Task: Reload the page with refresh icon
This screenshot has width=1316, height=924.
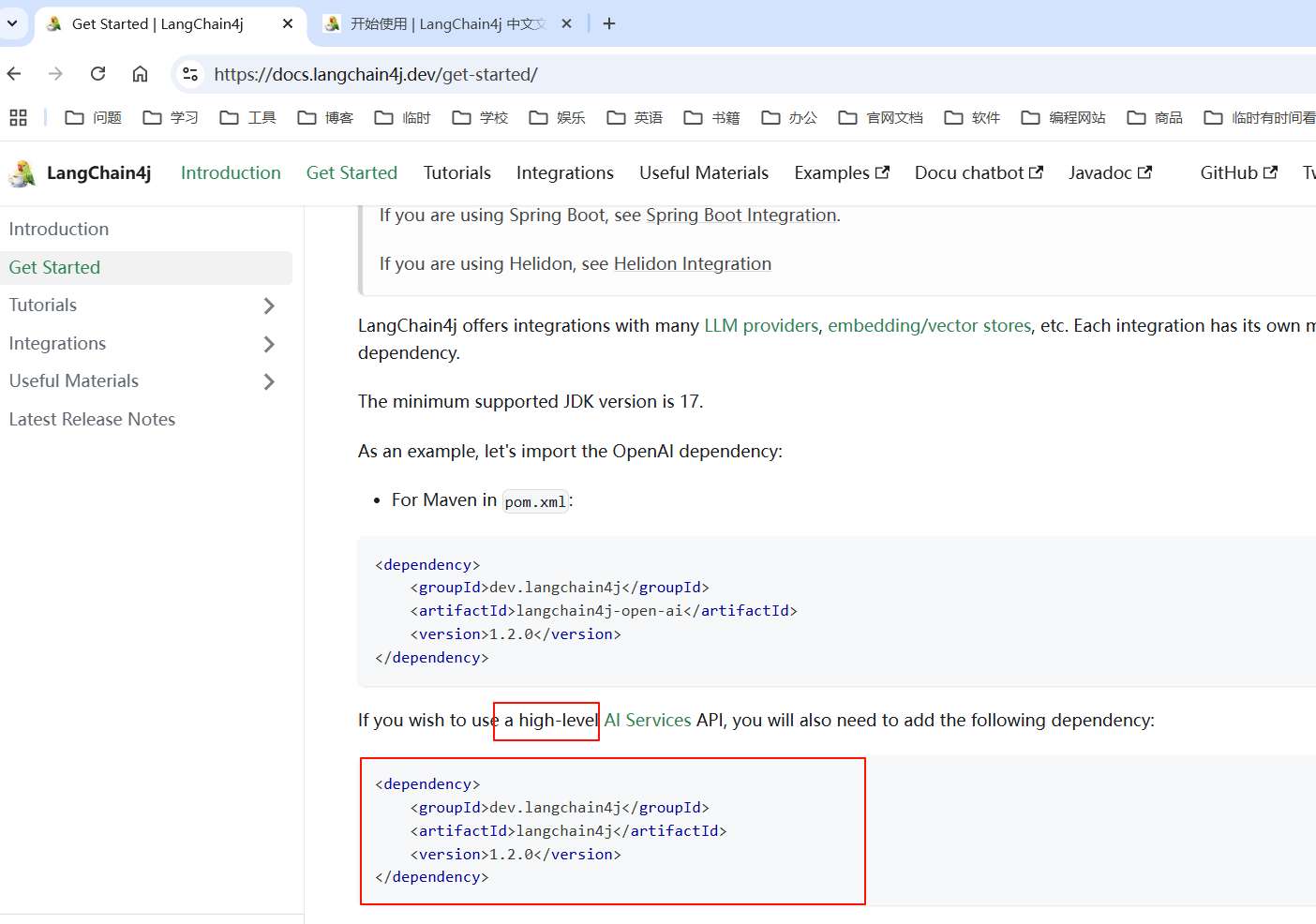Action: tap(97, 74)
